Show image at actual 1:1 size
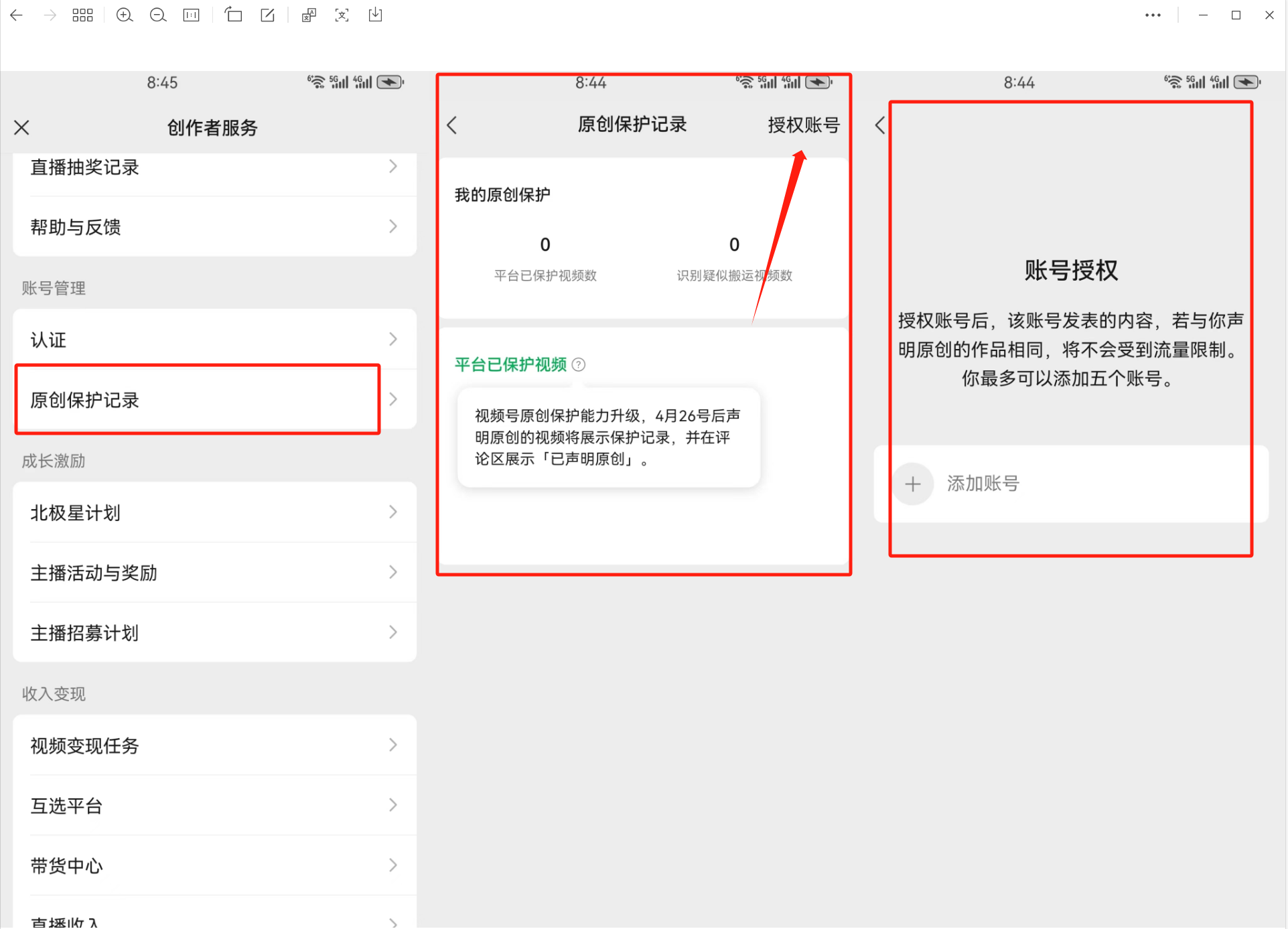Screen dimensions: 1288x929 [x=192, y=15]
